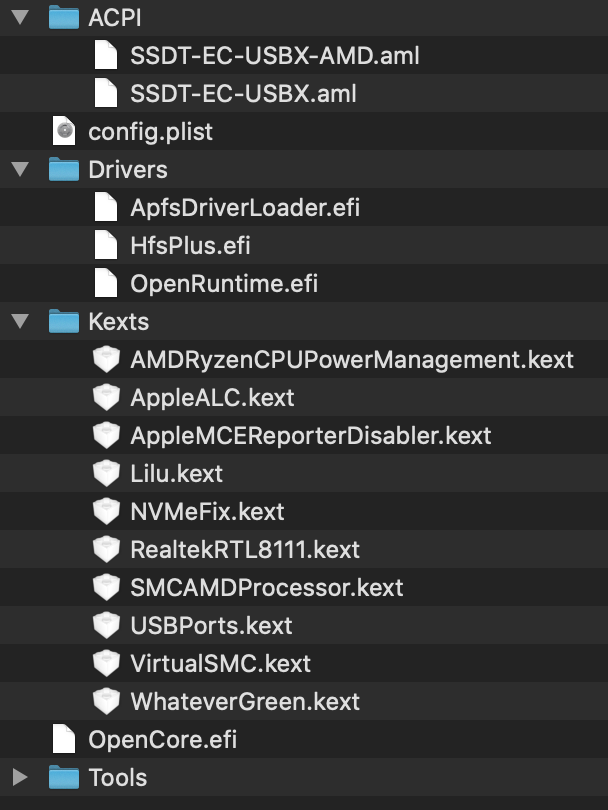Click the Kexts folder icon
Viewport: 608px width, 810px height.
pos(64,321)
